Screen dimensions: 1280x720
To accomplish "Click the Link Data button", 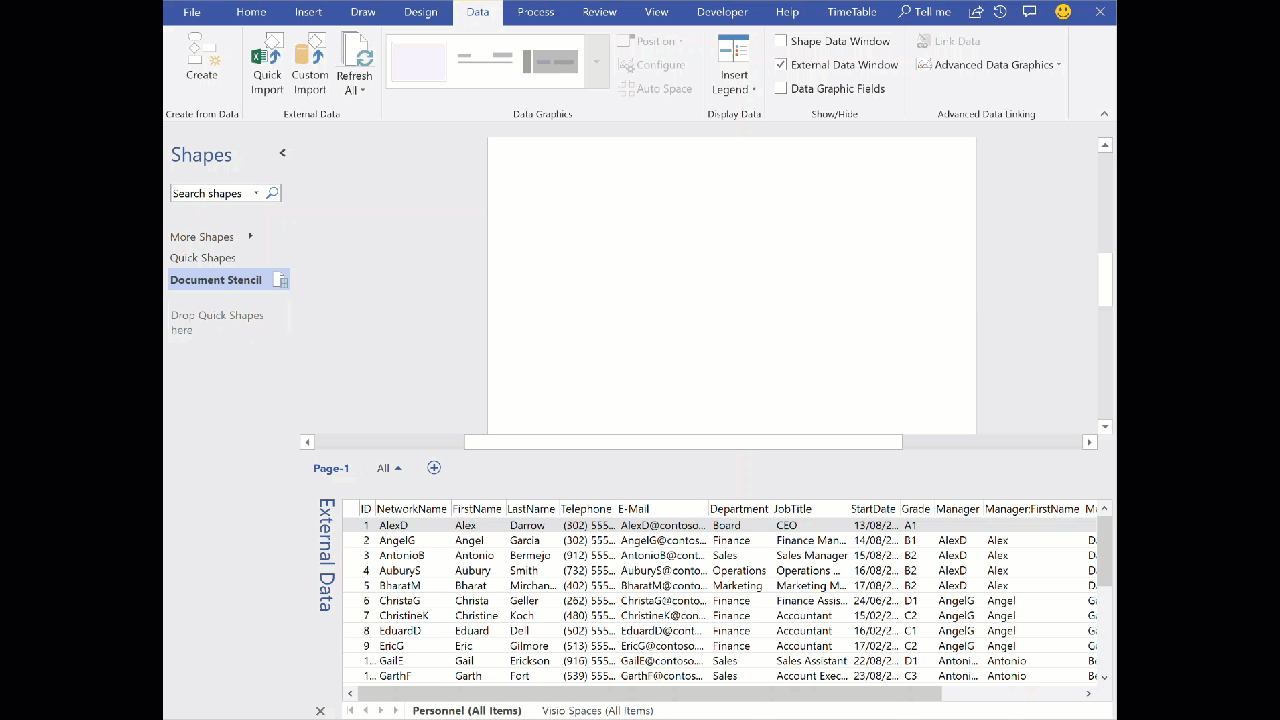I will (948, 41).
